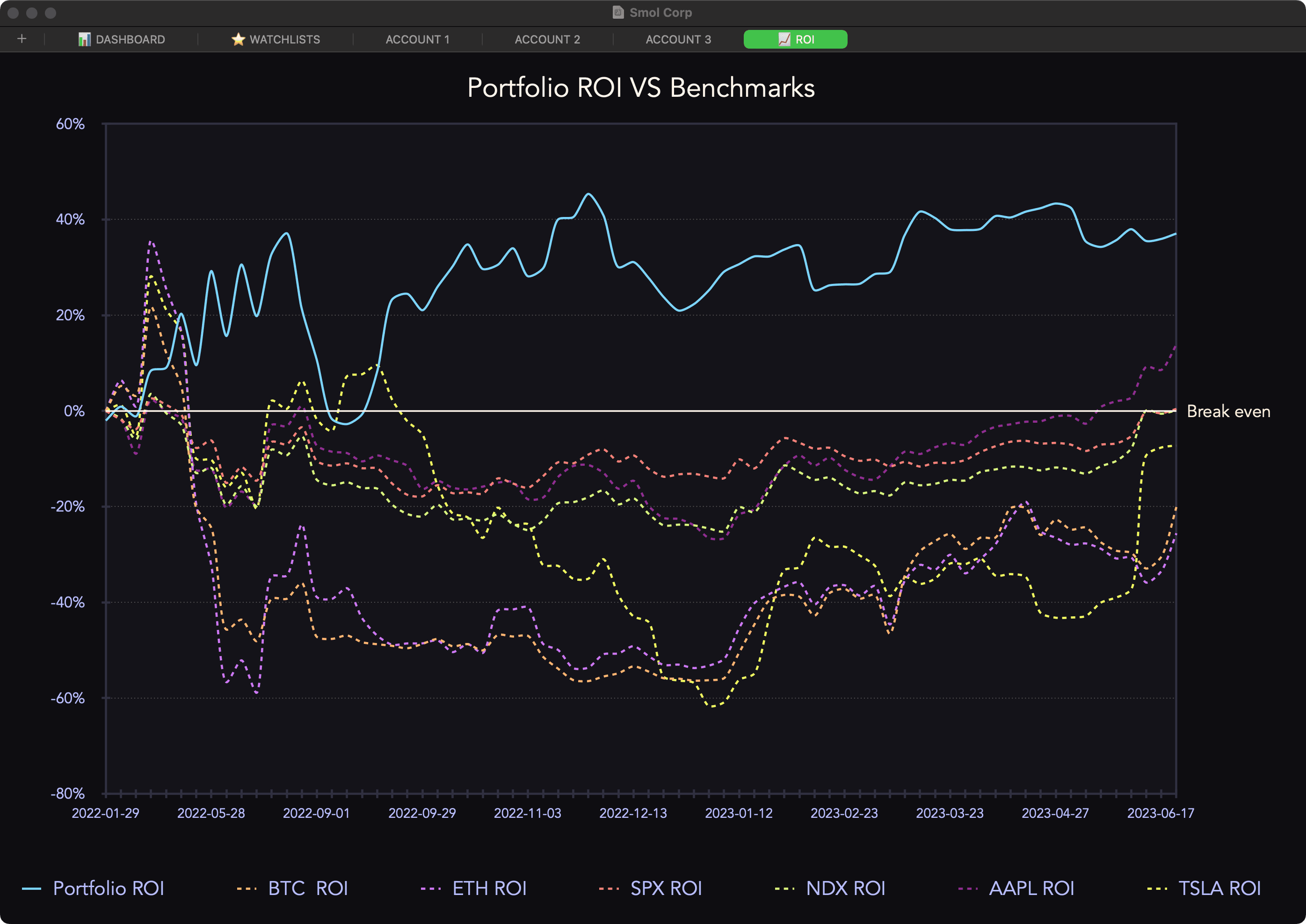Click the 2022-12-13 date axis label

(633, 813)
